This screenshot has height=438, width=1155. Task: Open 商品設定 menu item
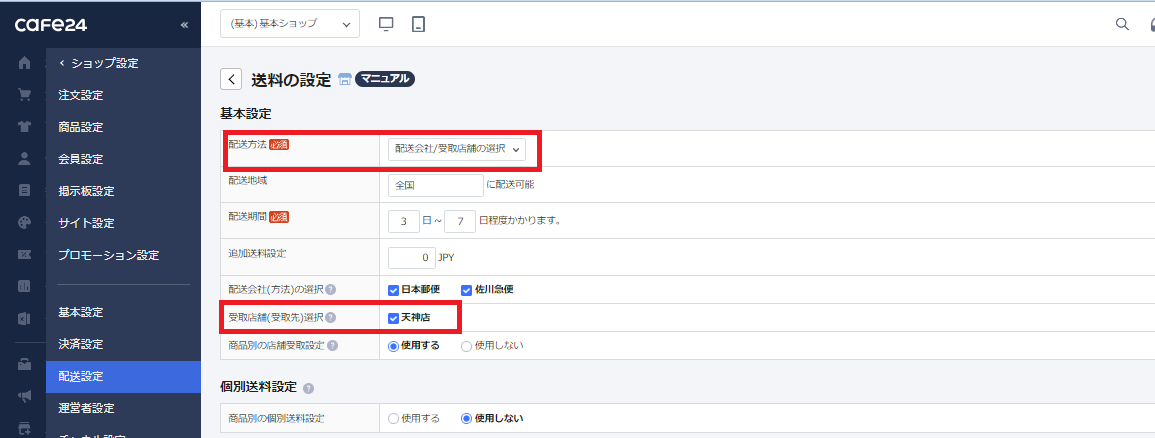point(80,127)
